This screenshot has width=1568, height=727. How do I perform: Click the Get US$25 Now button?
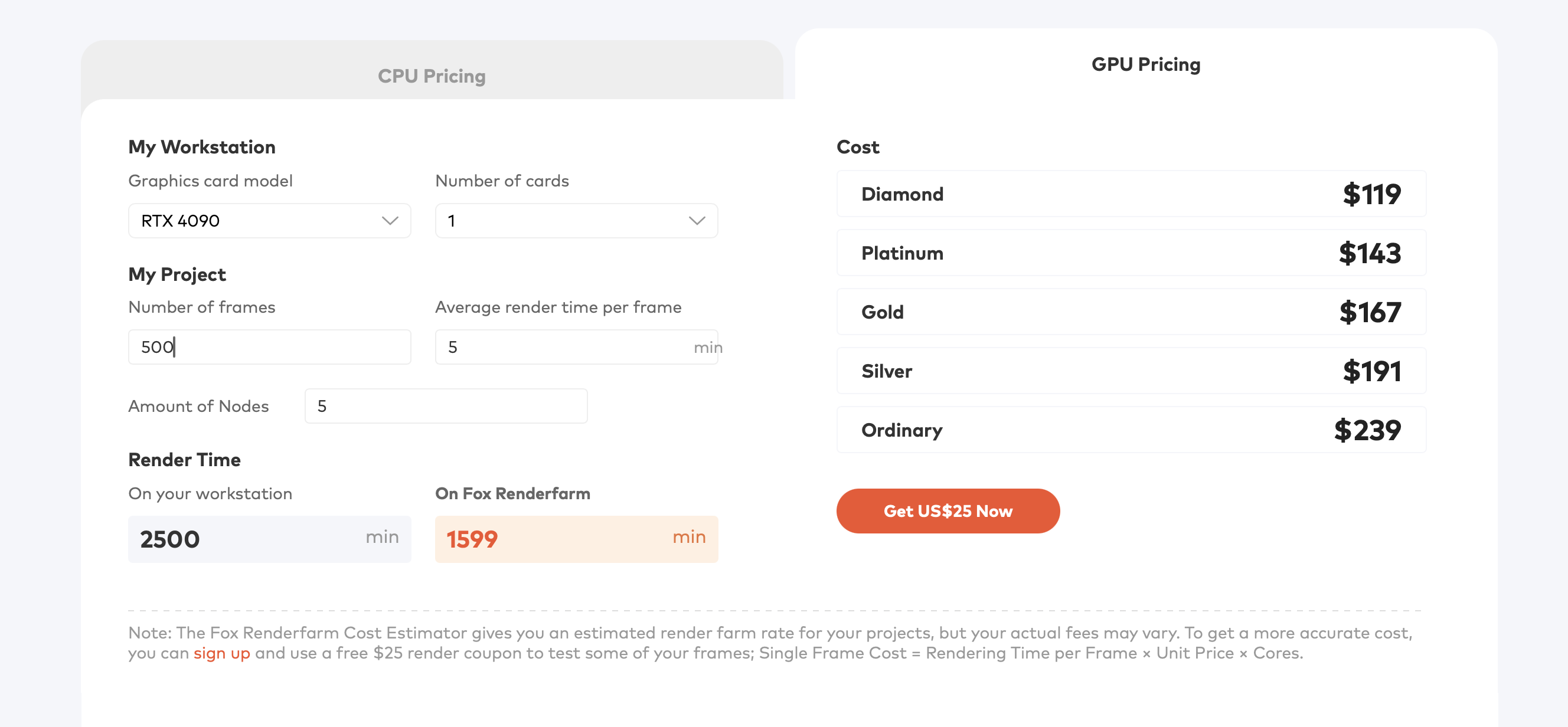(x=948, y=510)
